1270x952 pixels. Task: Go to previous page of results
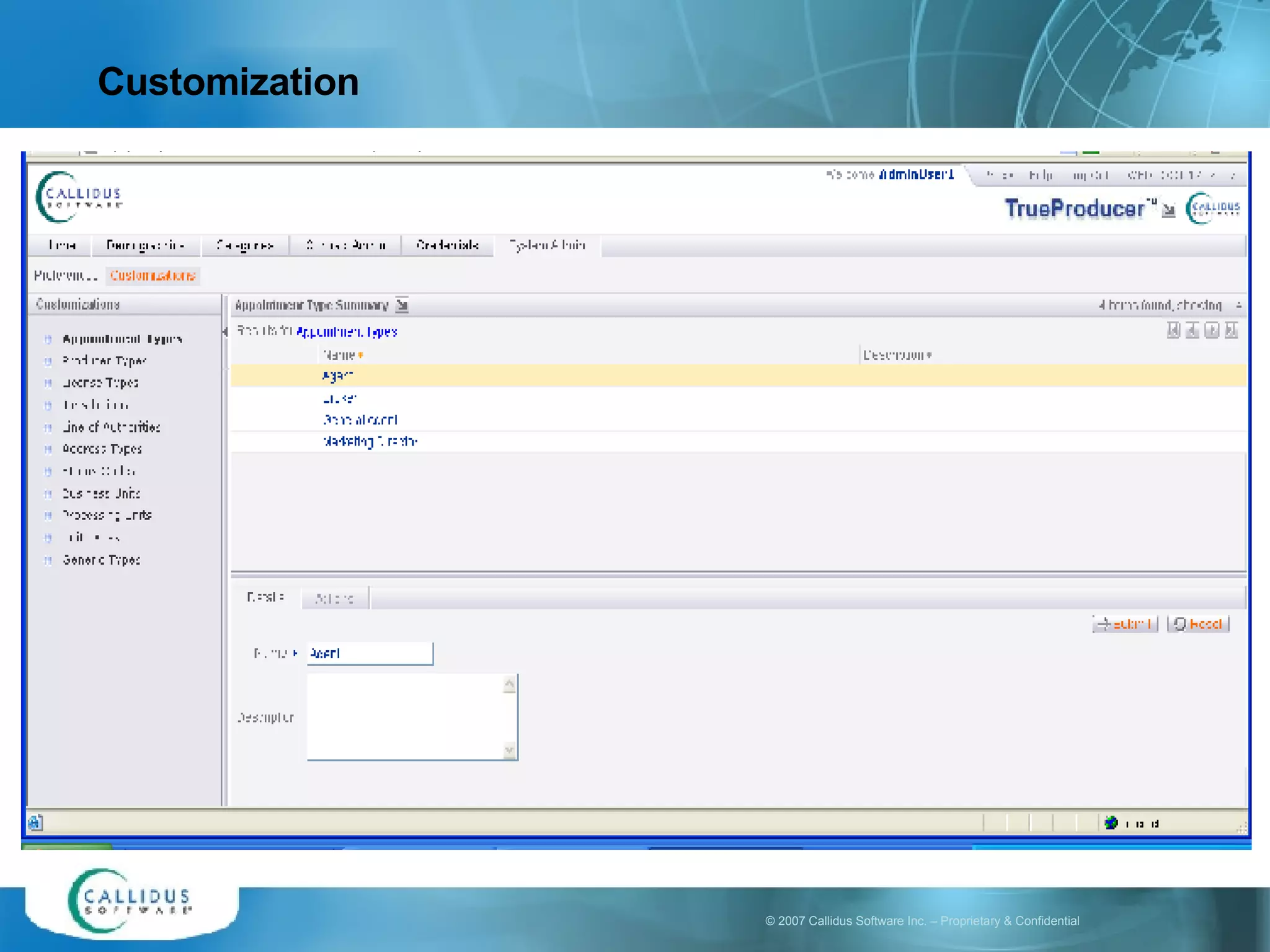click(1192, 330)
